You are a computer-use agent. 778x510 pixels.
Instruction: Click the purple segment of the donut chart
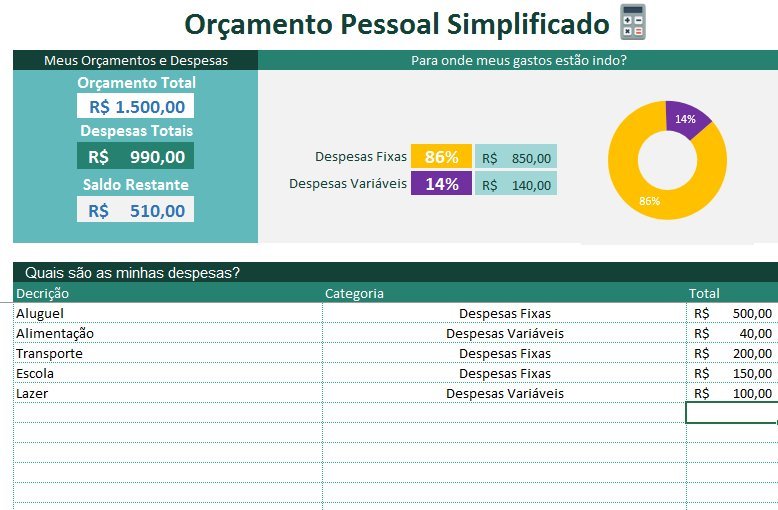pos(688,116)
